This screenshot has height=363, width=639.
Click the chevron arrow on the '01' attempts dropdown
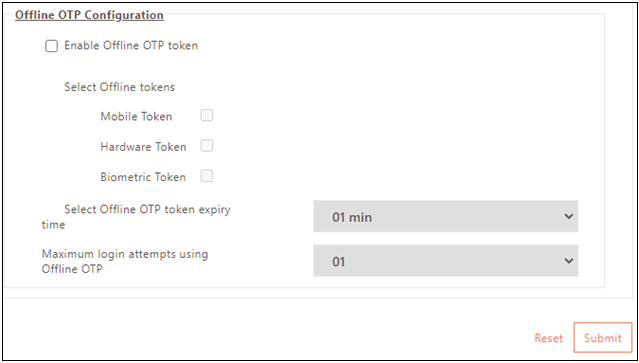[x=568, y=261]
